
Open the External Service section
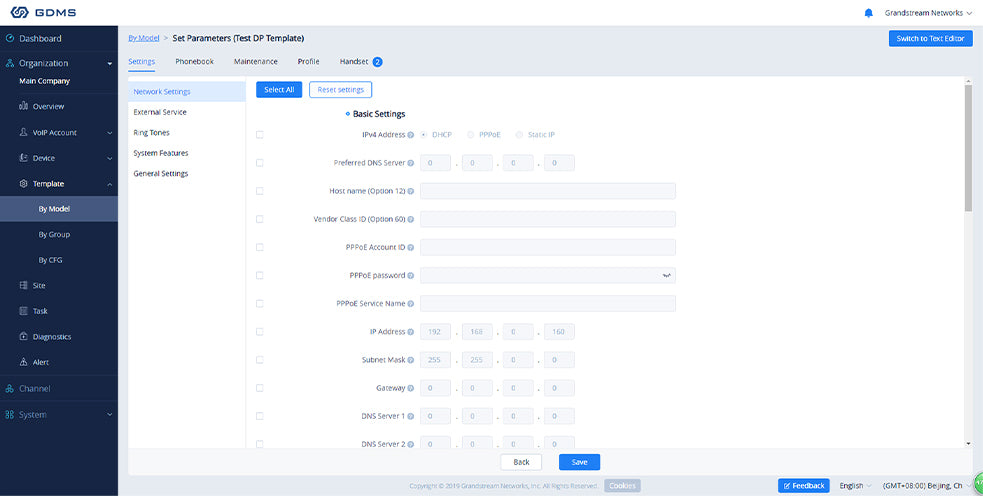[186, 112]
